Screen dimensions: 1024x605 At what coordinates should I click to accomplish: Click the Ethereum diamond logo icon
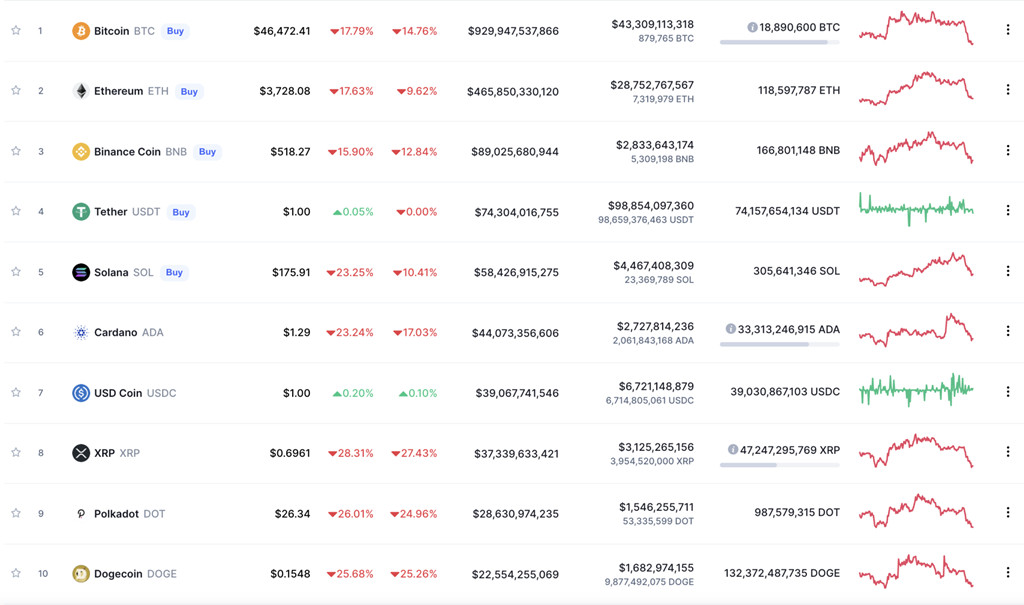[81, 91]
